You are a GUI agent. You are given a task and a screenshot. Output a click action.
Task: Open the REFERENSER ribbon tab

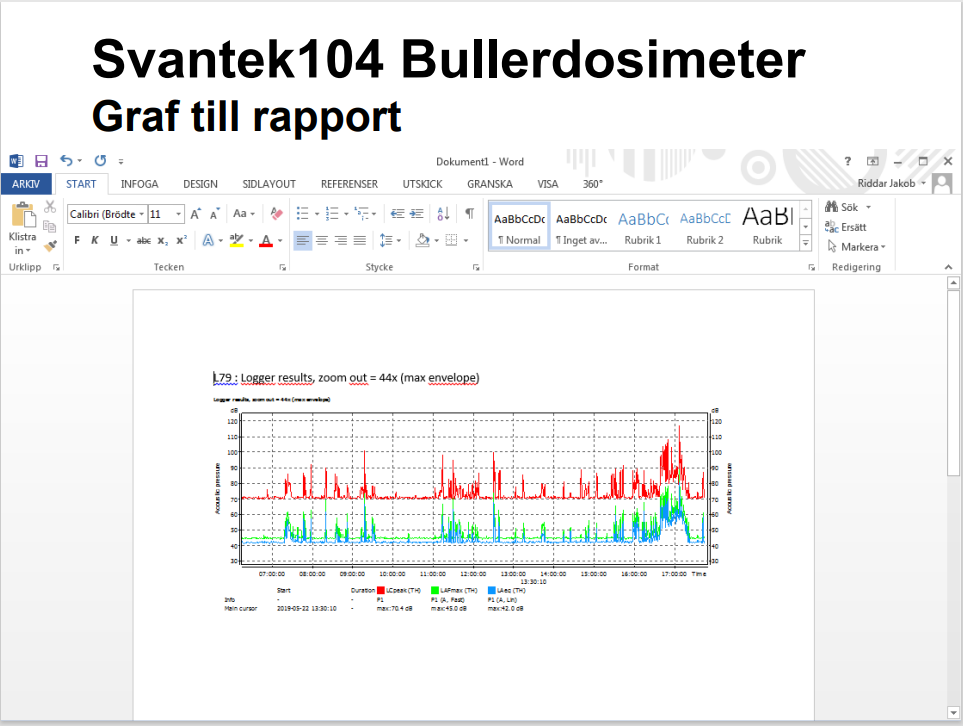pos(349,184)
